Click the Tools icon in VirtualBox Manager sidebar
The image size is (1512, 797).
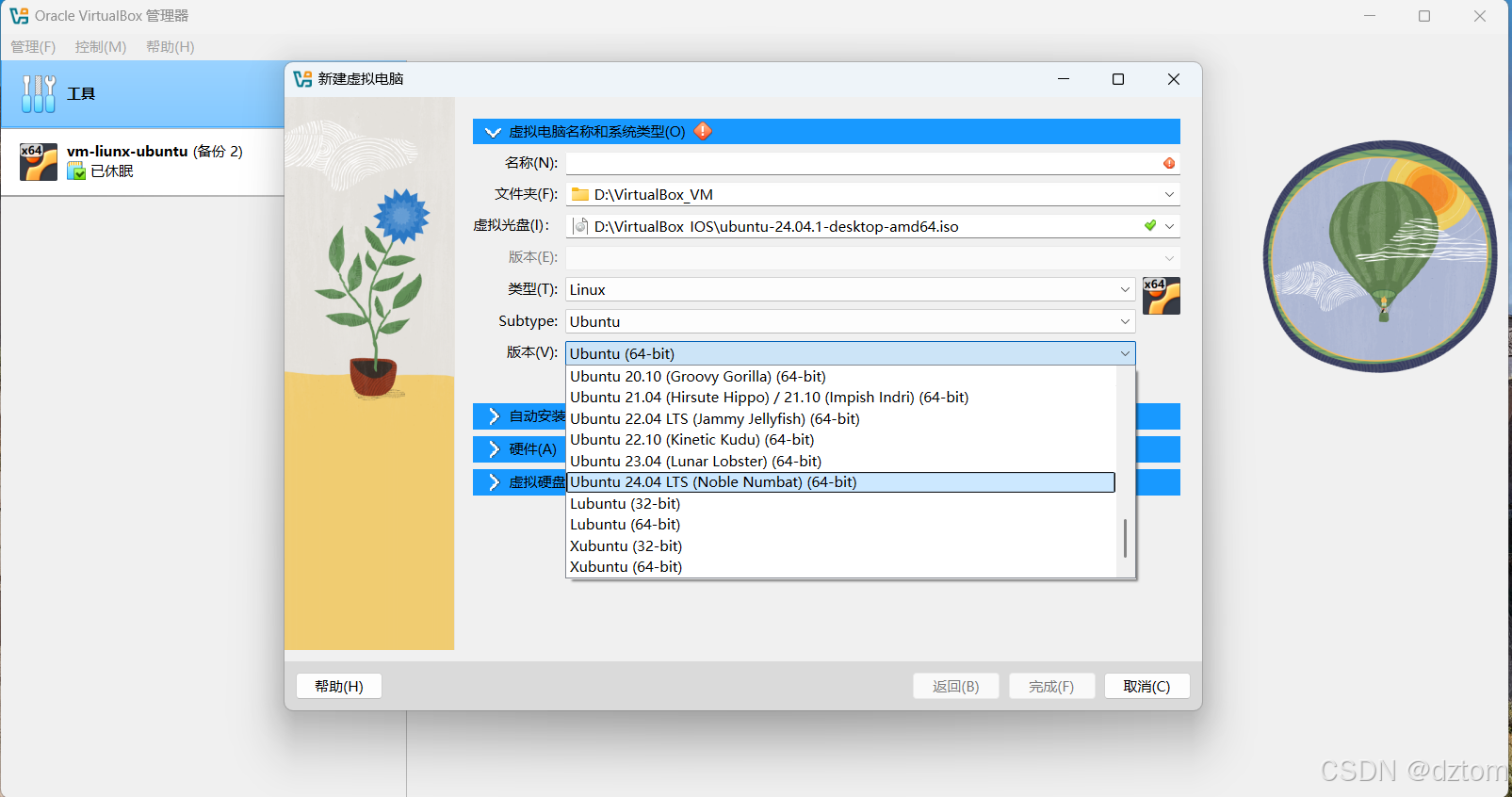(39, 94)
